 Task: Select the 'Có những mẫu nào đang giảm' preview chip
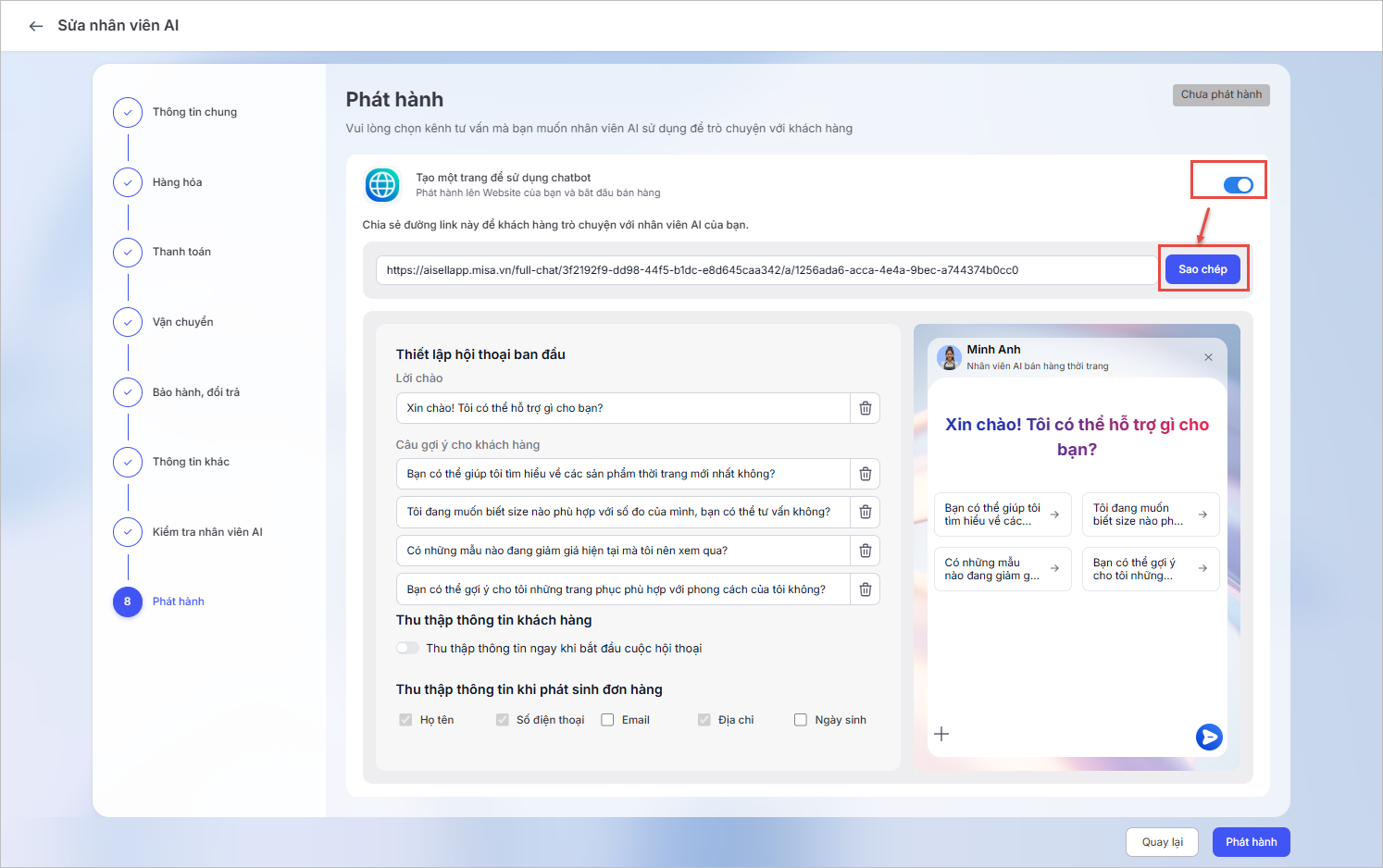click(1002, 569)
